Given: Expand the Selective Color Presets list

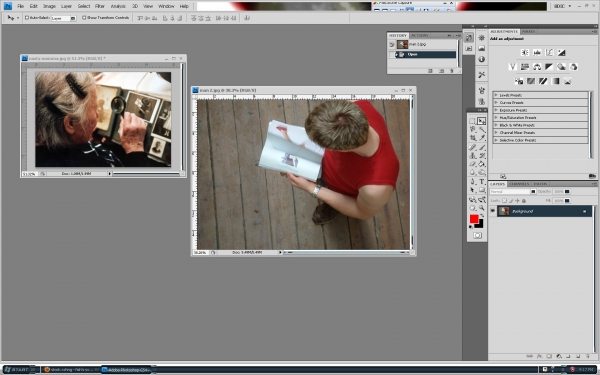Looking at the screenshot, I should click(496, 140).
